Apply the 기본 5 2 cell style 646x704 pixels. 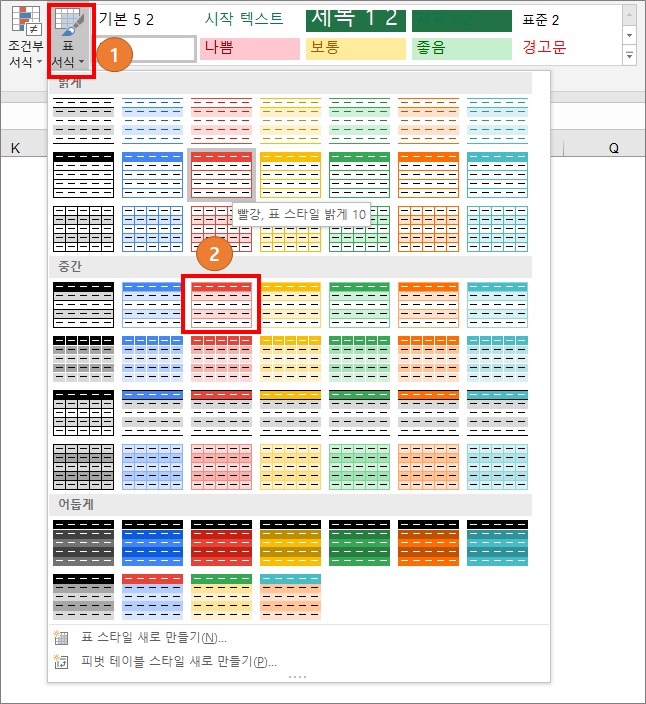click(147, 19)
